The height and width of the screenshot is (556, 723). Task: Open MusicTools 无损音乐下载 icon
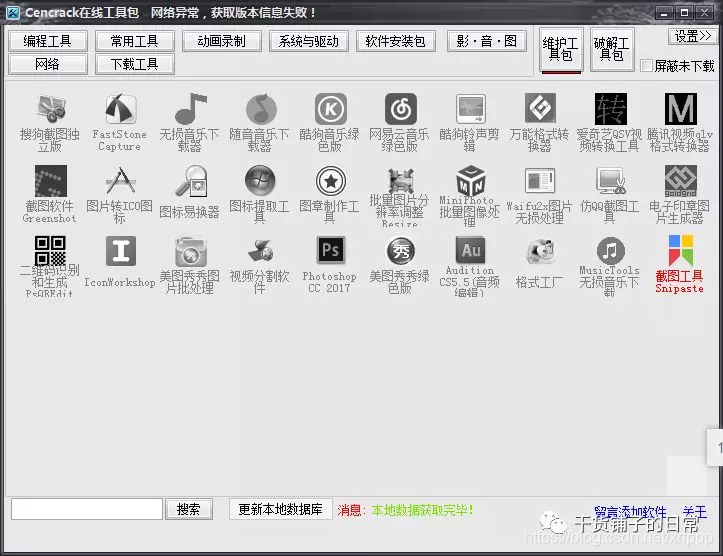[x=610, y=251]
